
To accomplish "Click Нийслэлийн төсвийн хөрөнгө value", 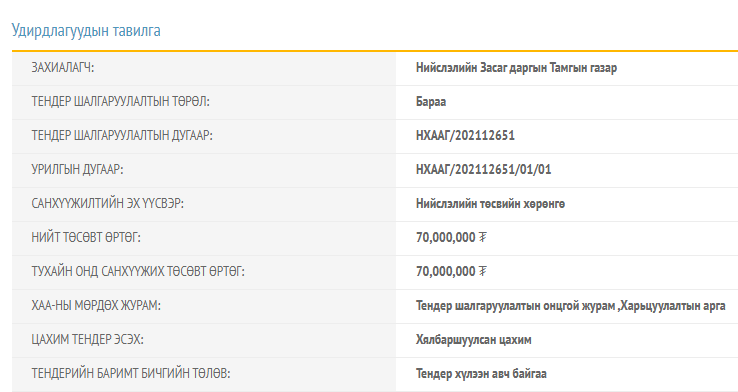I will tap(490, 204).
